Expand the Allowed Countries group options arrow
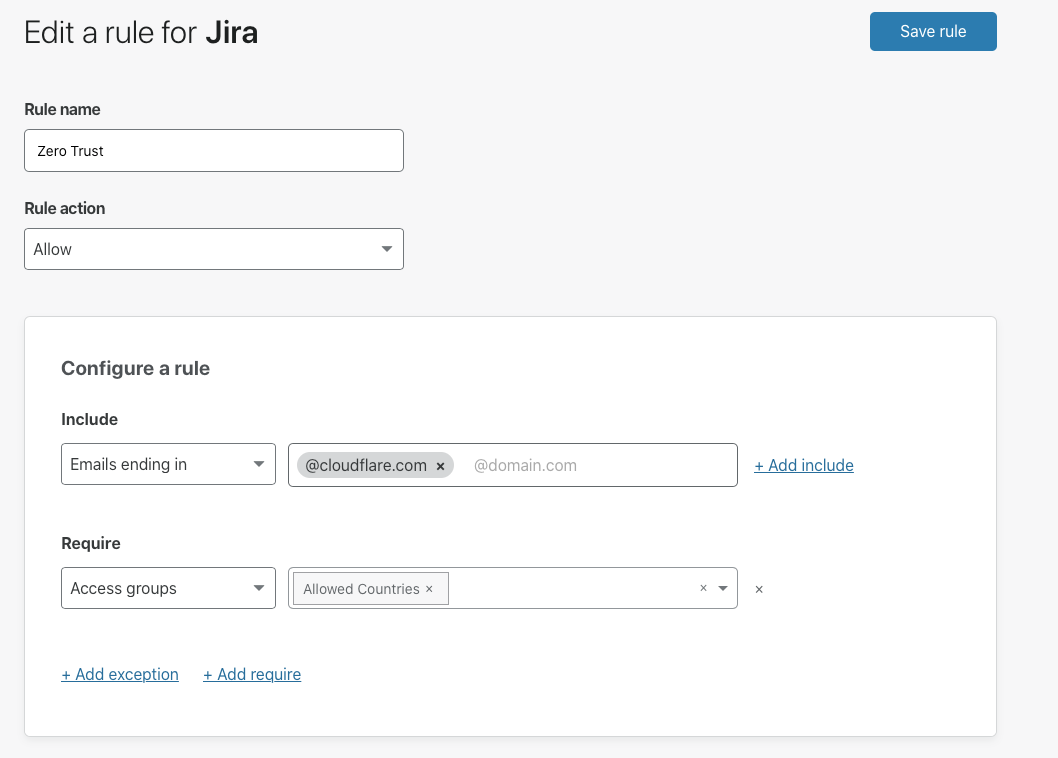Screen dimensions: 1058x758 click(x=723, y=588)
